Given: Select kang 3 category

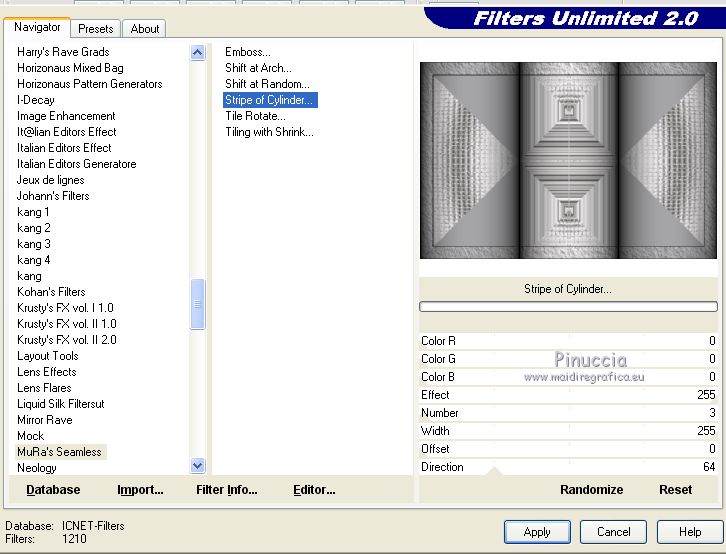Looking at the screenshot, I should coord(34,244).
